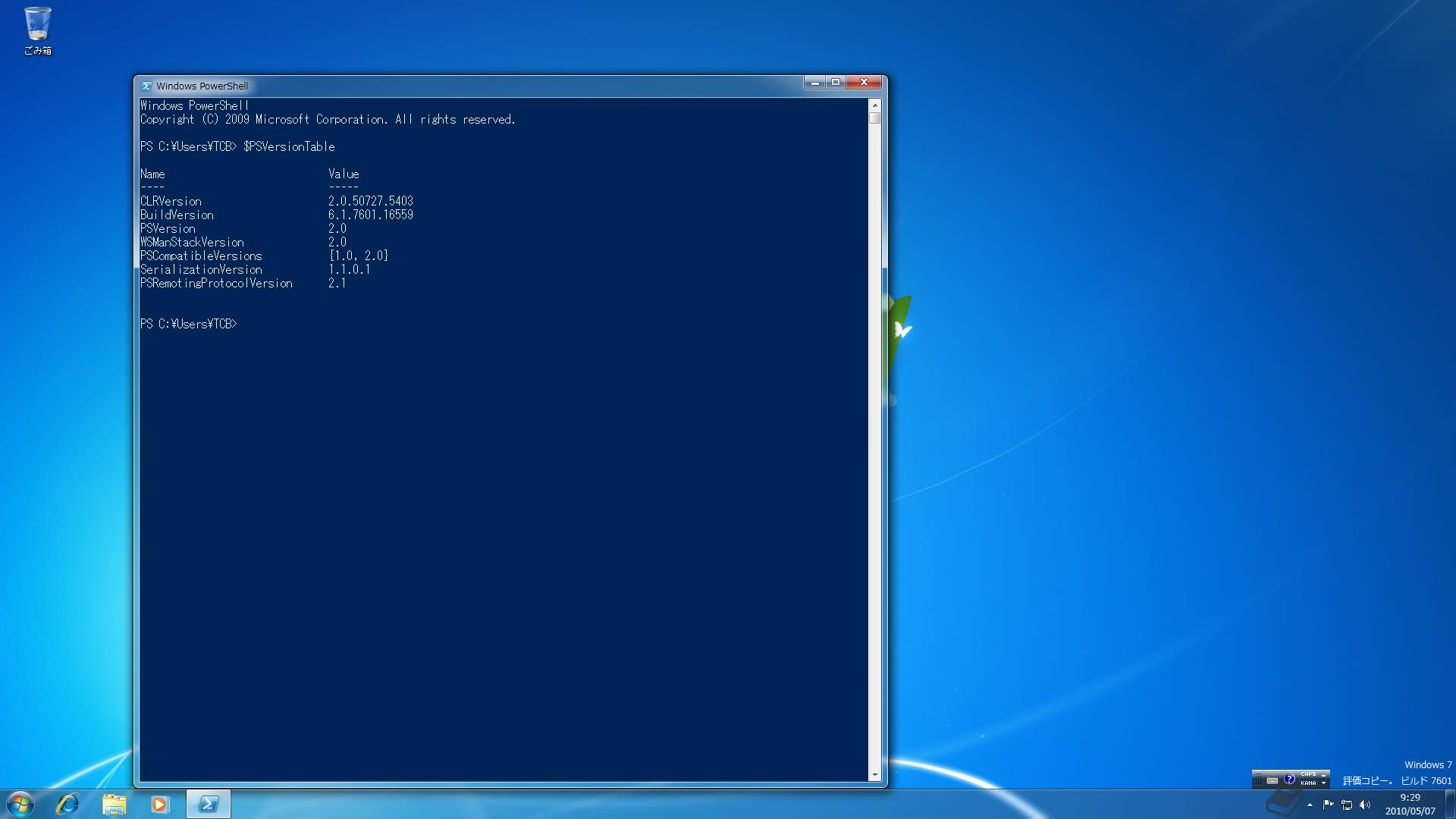Click the Value column header

pos(344,174)
